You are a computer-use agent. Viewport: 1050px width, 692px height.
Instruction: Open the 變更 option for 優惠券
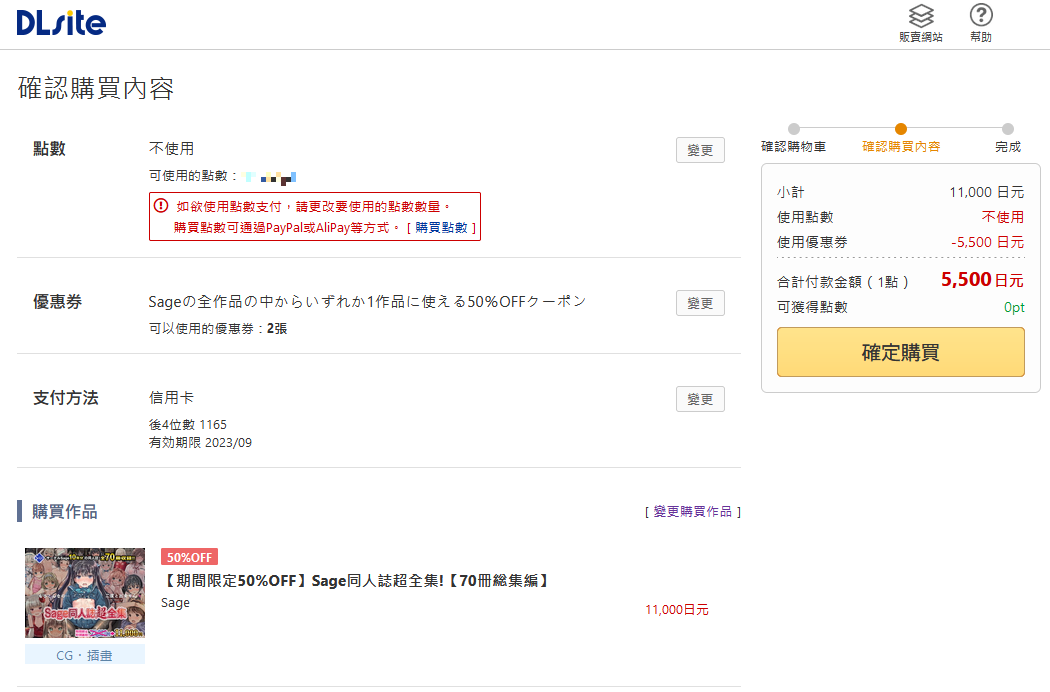click(699, 303)
